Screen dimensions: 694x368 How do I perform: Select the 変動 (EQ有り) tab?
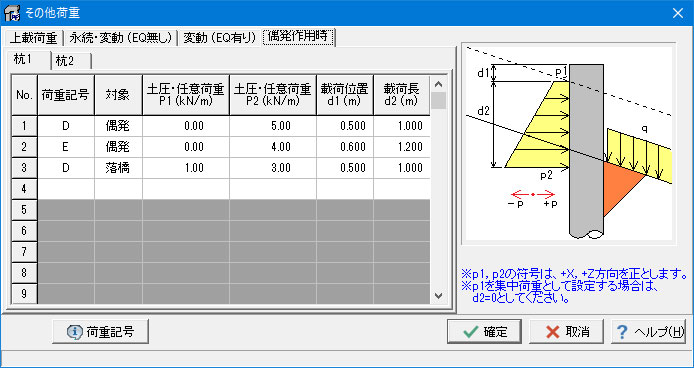[220, 38]
